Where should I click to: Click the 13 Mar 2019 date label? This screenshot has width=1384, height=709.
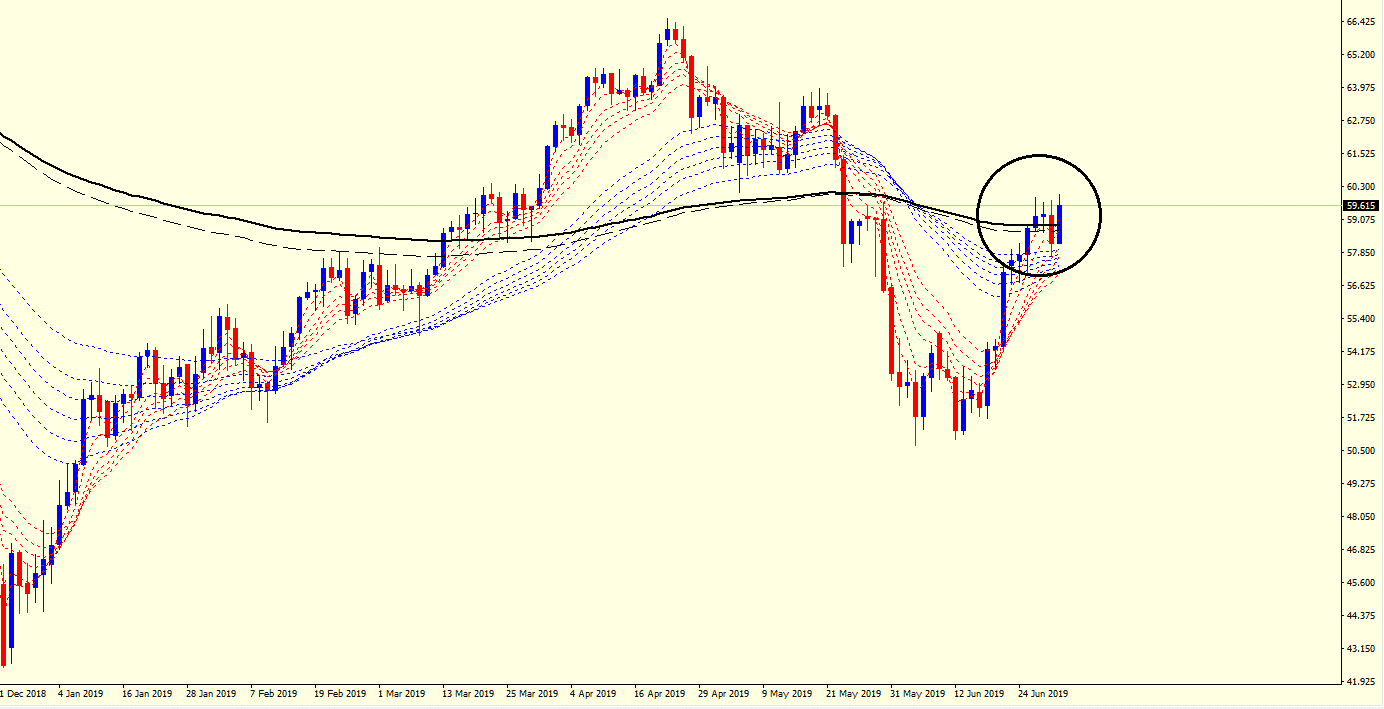(x=468, y=693)
